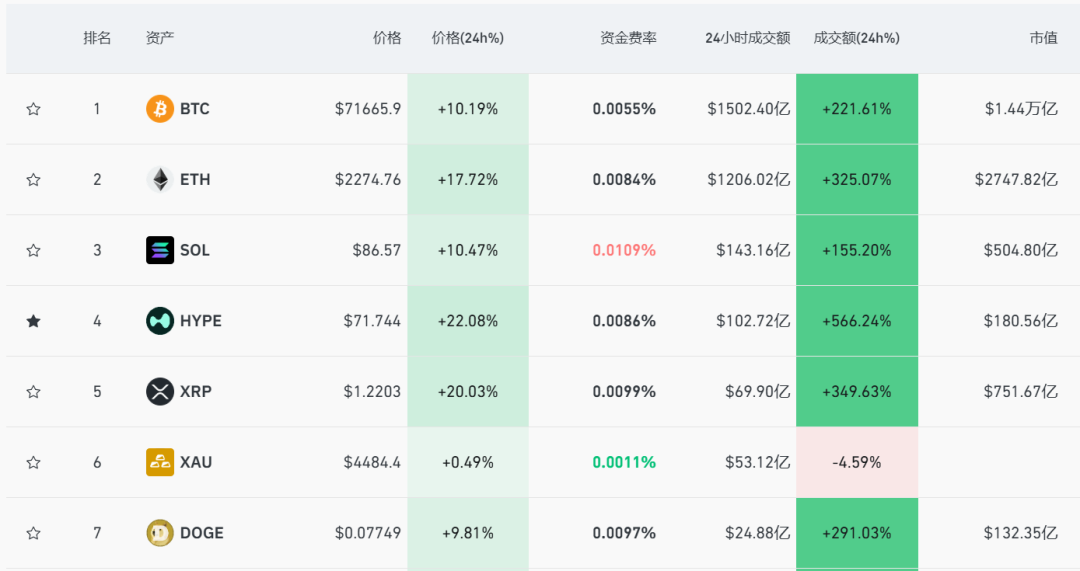Click SOL price $86.57
1080x571 pixels.
click(x=377, y=250)
